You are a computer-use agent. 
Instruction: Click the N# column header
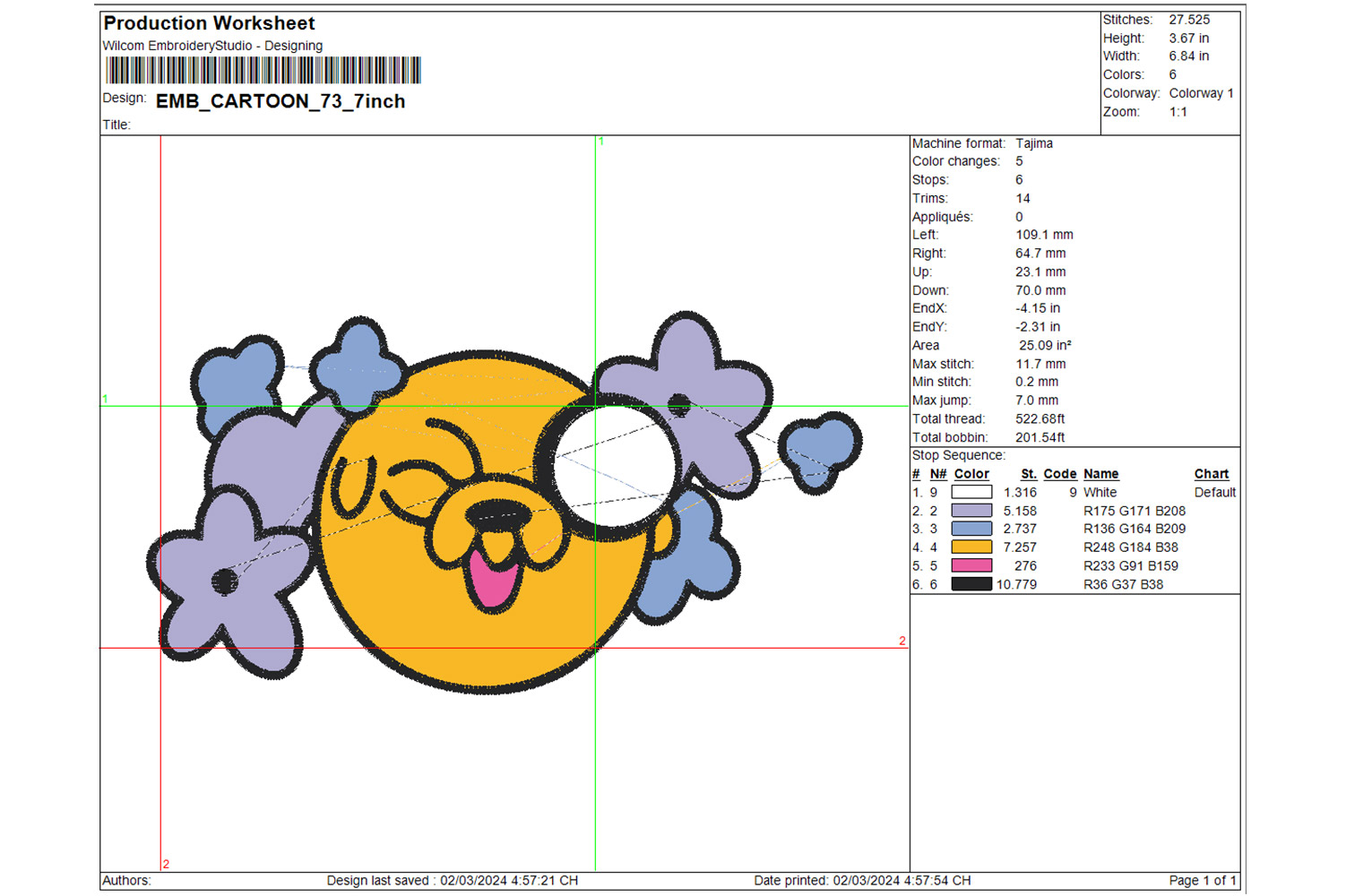(x=937, y=474)
